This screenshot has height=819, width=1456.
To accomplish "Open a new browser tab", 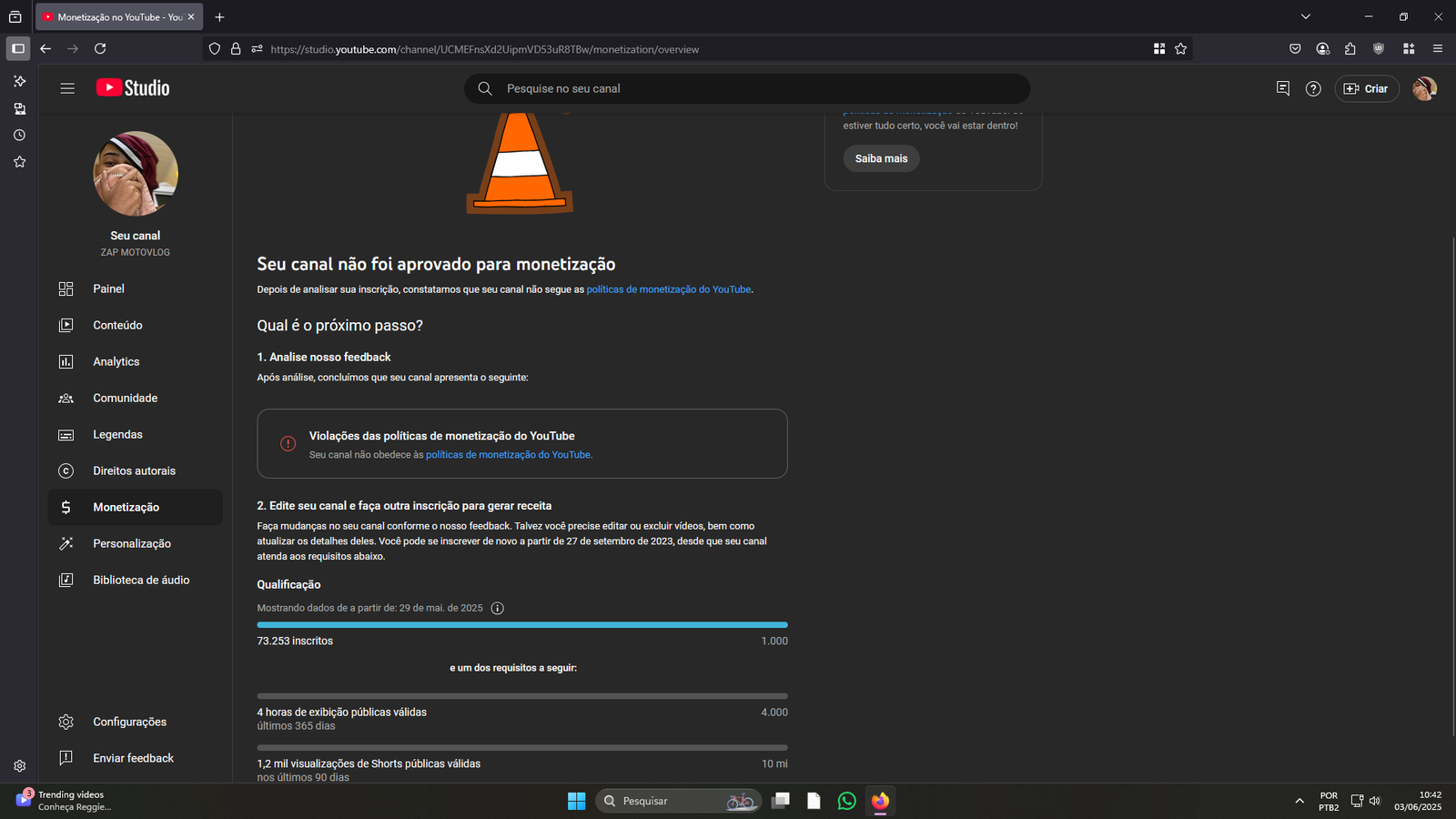I will tap(219, 17).
